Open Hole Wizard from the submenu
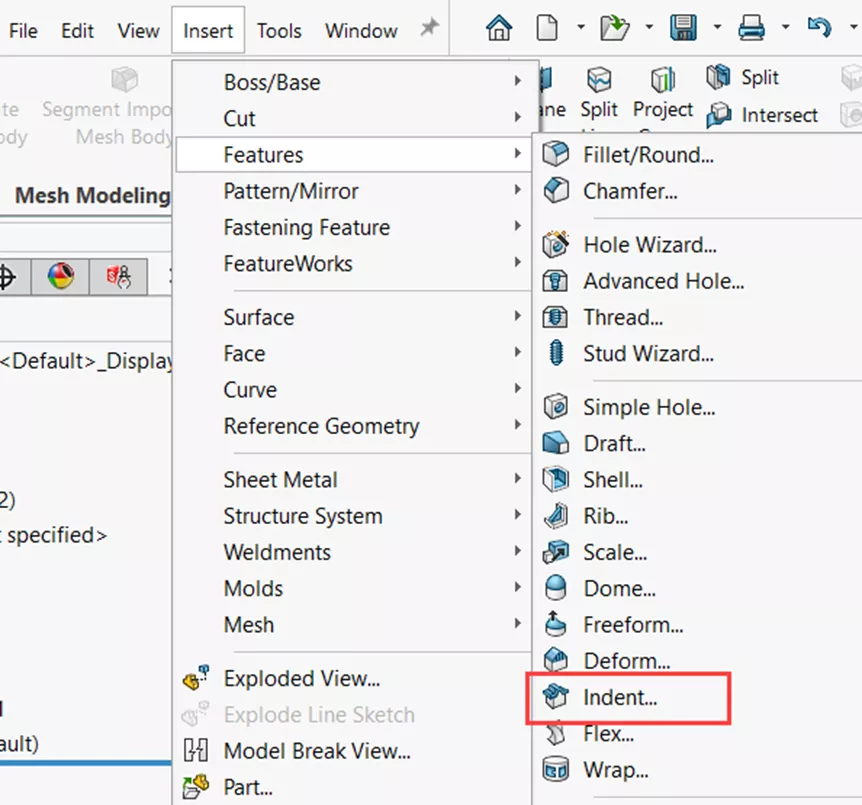This screenshot has width=862, height=805. click(x=650, y=245)
